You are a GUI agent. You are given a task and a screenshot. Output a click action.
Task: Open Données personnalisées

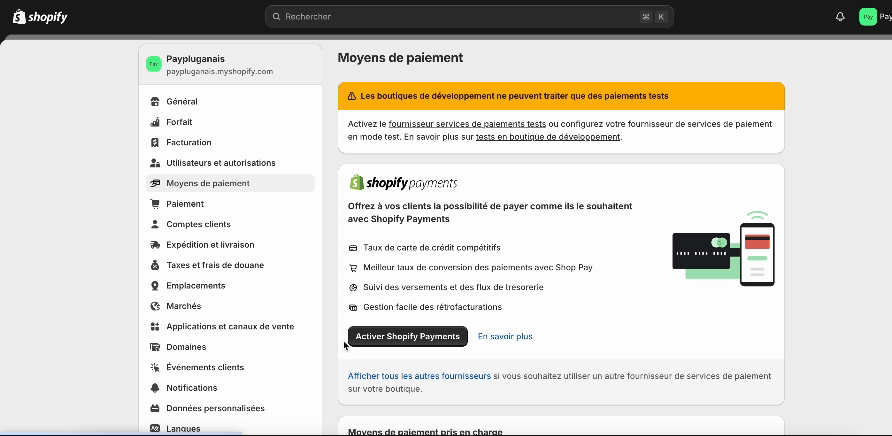tap(230, 409)
